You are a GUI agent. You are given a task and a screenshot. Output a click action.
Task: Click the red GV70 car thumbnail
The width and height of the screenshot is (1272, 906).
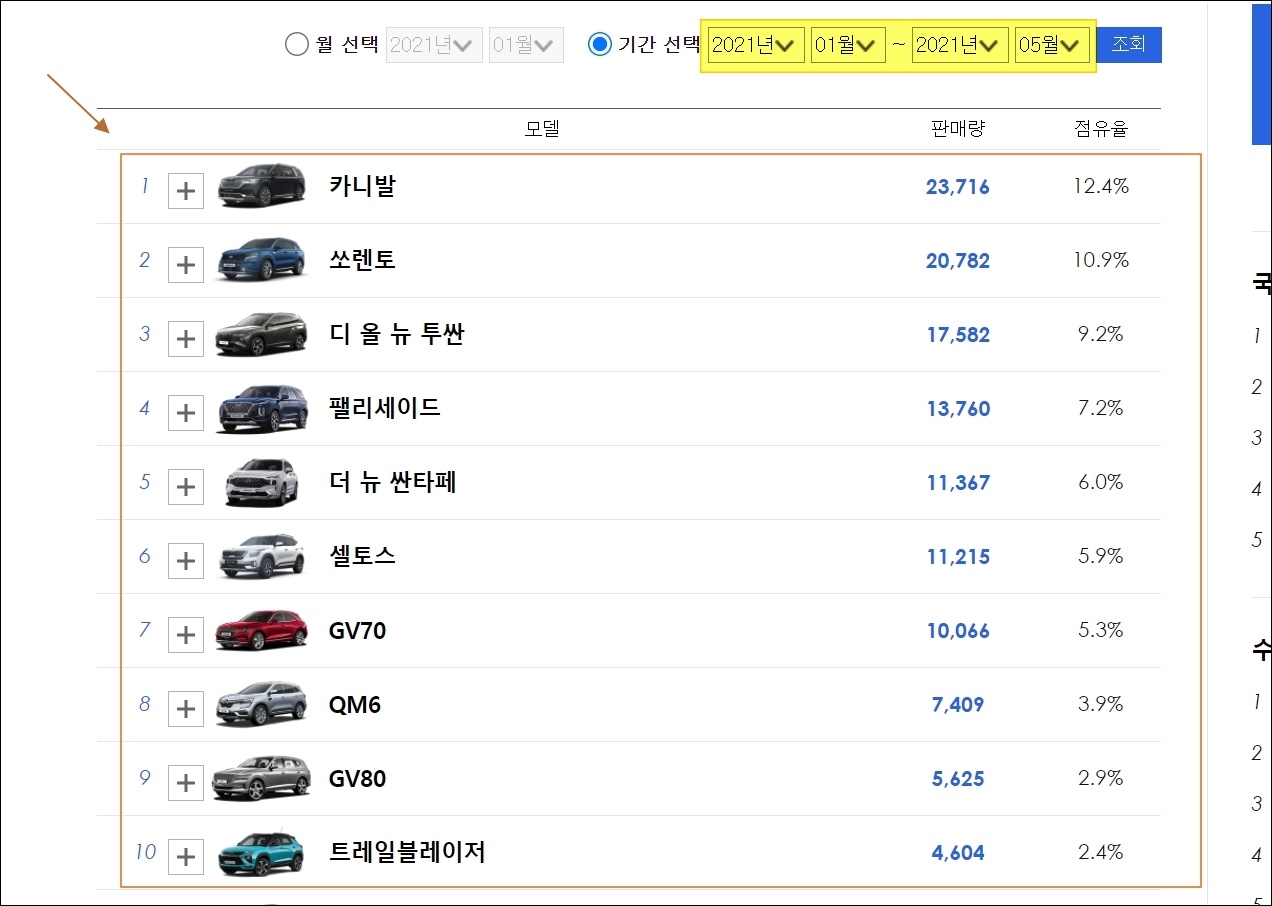point(261,630)
